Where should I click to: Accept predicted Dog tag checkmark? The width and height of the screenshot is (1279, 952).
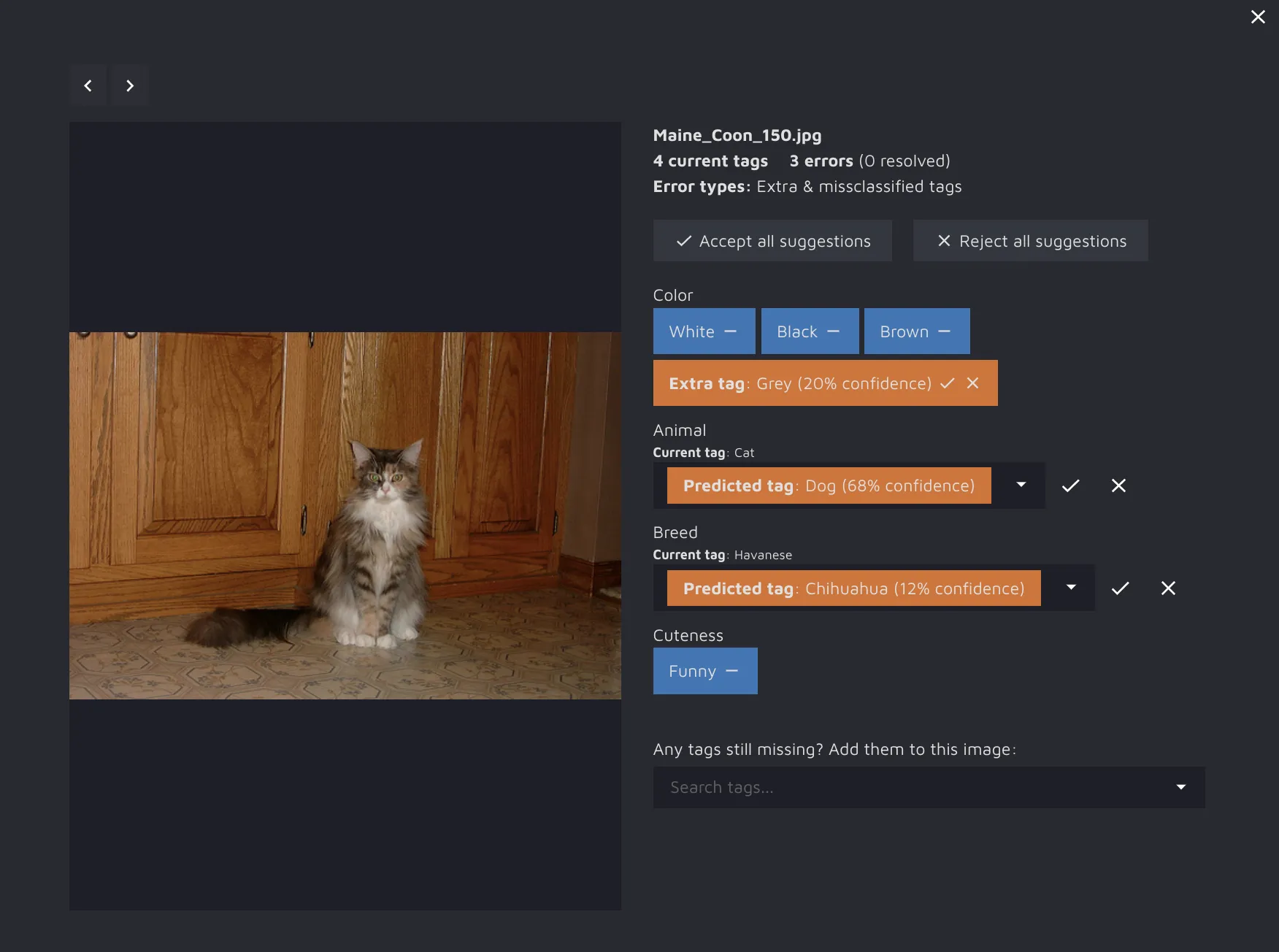pyautogui.click(x=1070, y=486)
